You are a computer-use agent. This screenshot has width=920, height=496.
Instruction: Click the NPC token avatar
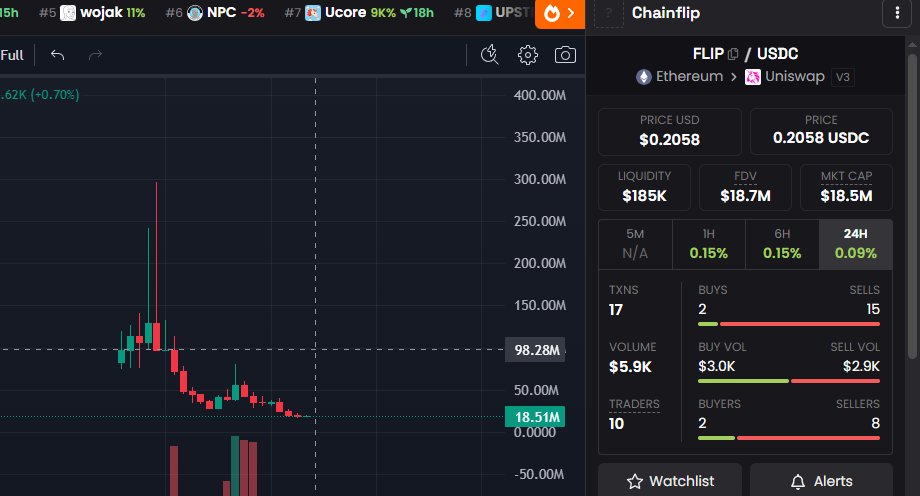(195, 13)
